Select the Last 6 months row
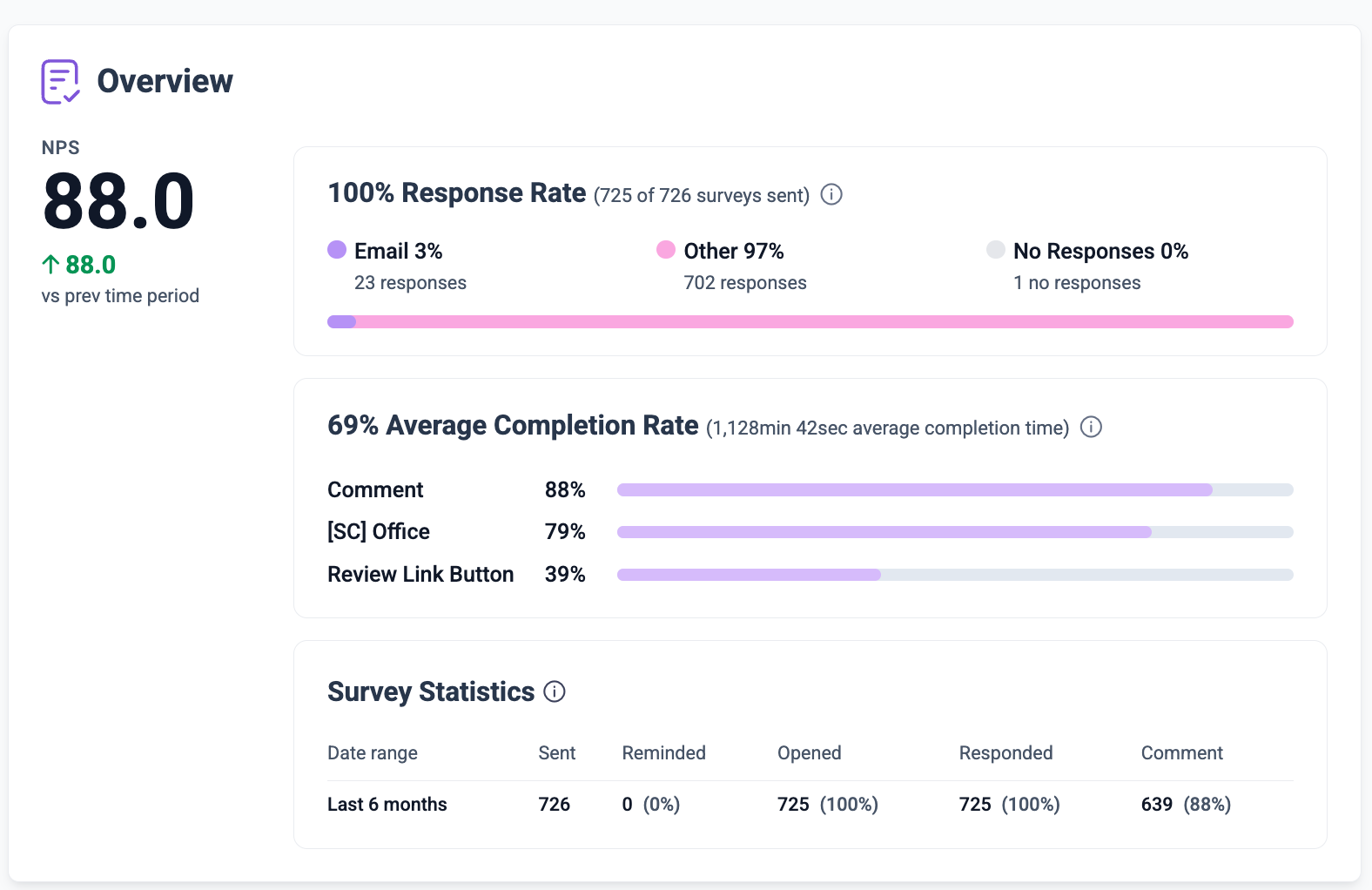This screenshot has height=890, width=1372. 810,805
